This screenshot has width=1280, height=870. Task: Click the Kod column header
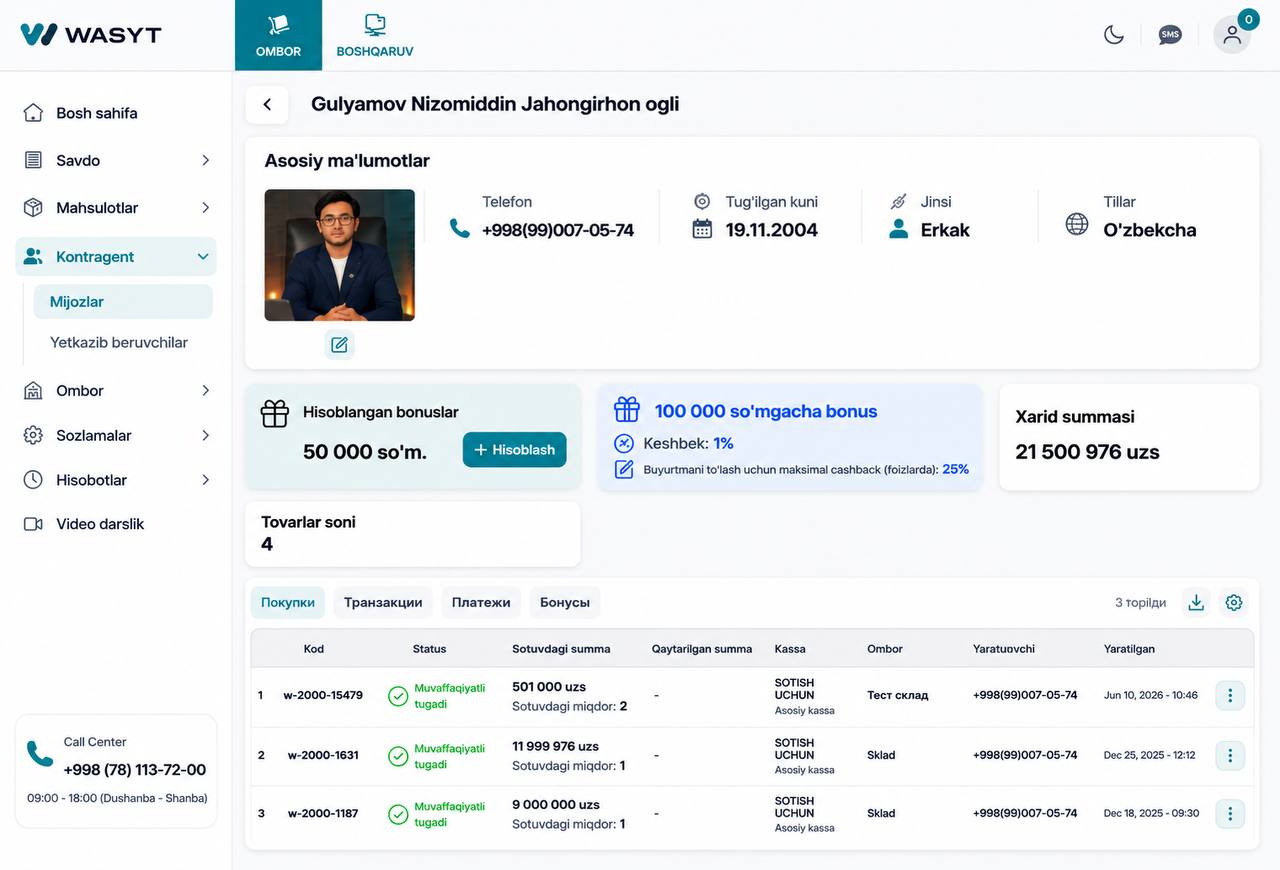tap(314, 649)
